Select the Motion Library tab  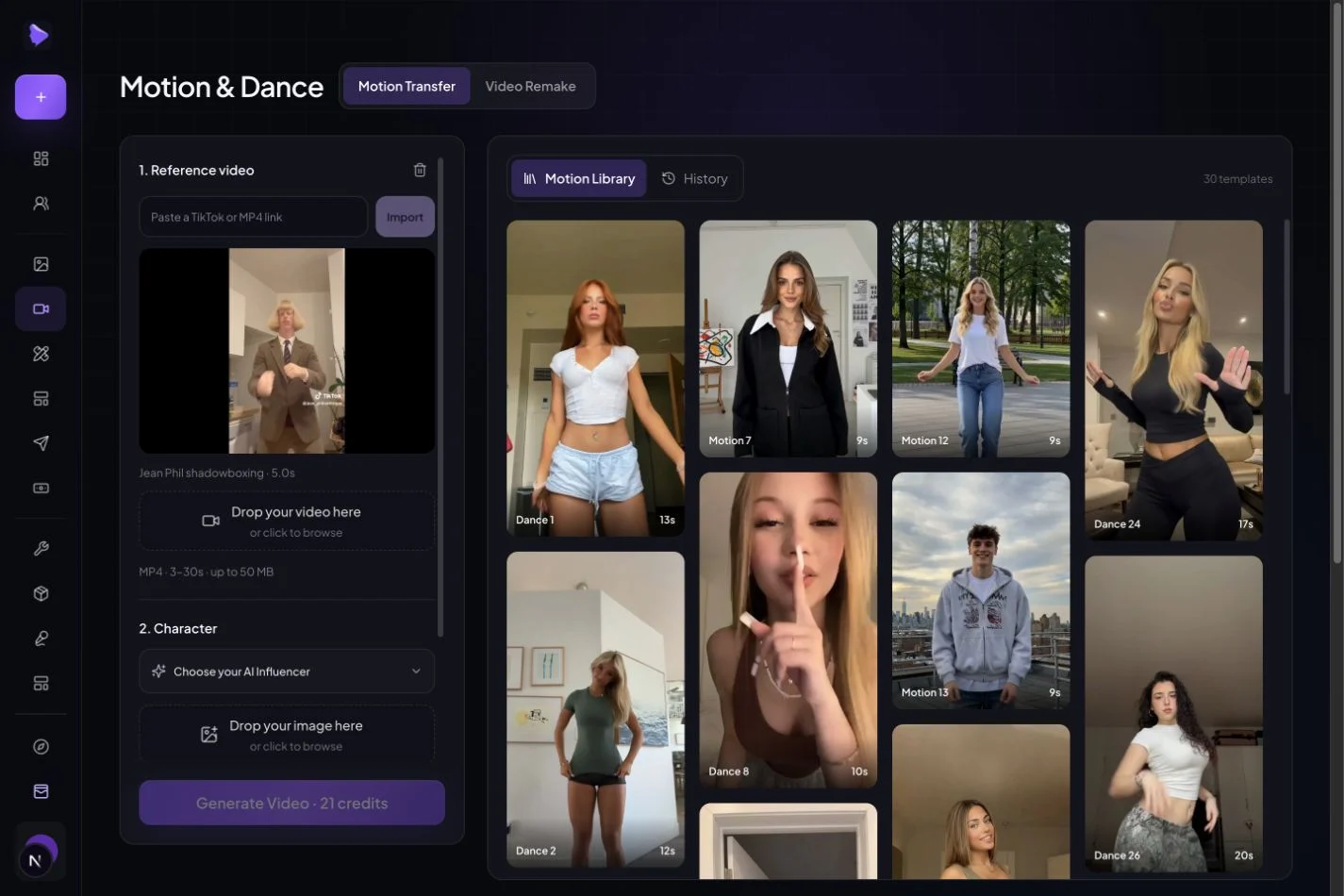(579, 178)
